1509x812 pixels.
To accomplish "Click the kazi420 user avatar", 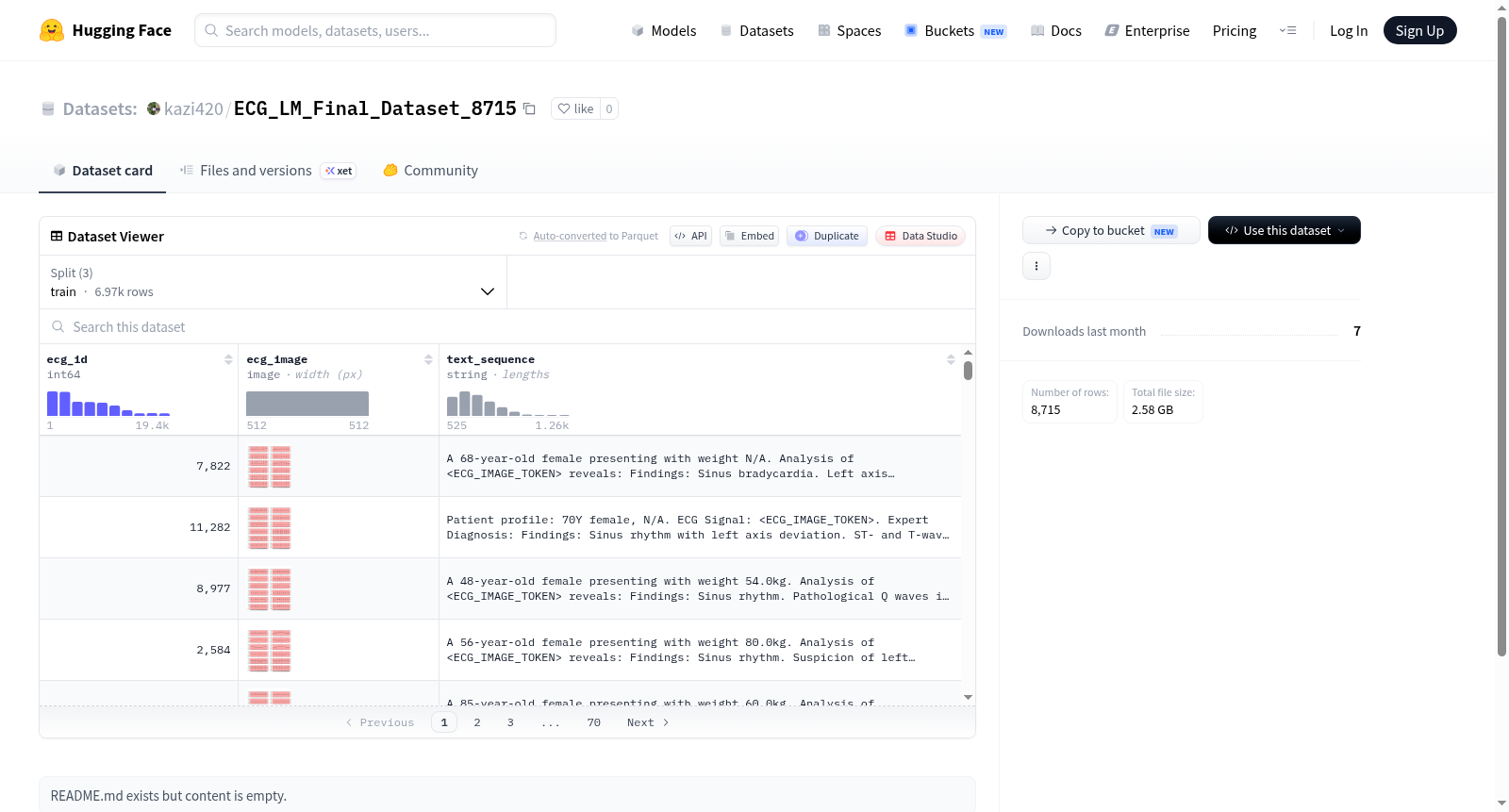I will pos(154,108).
